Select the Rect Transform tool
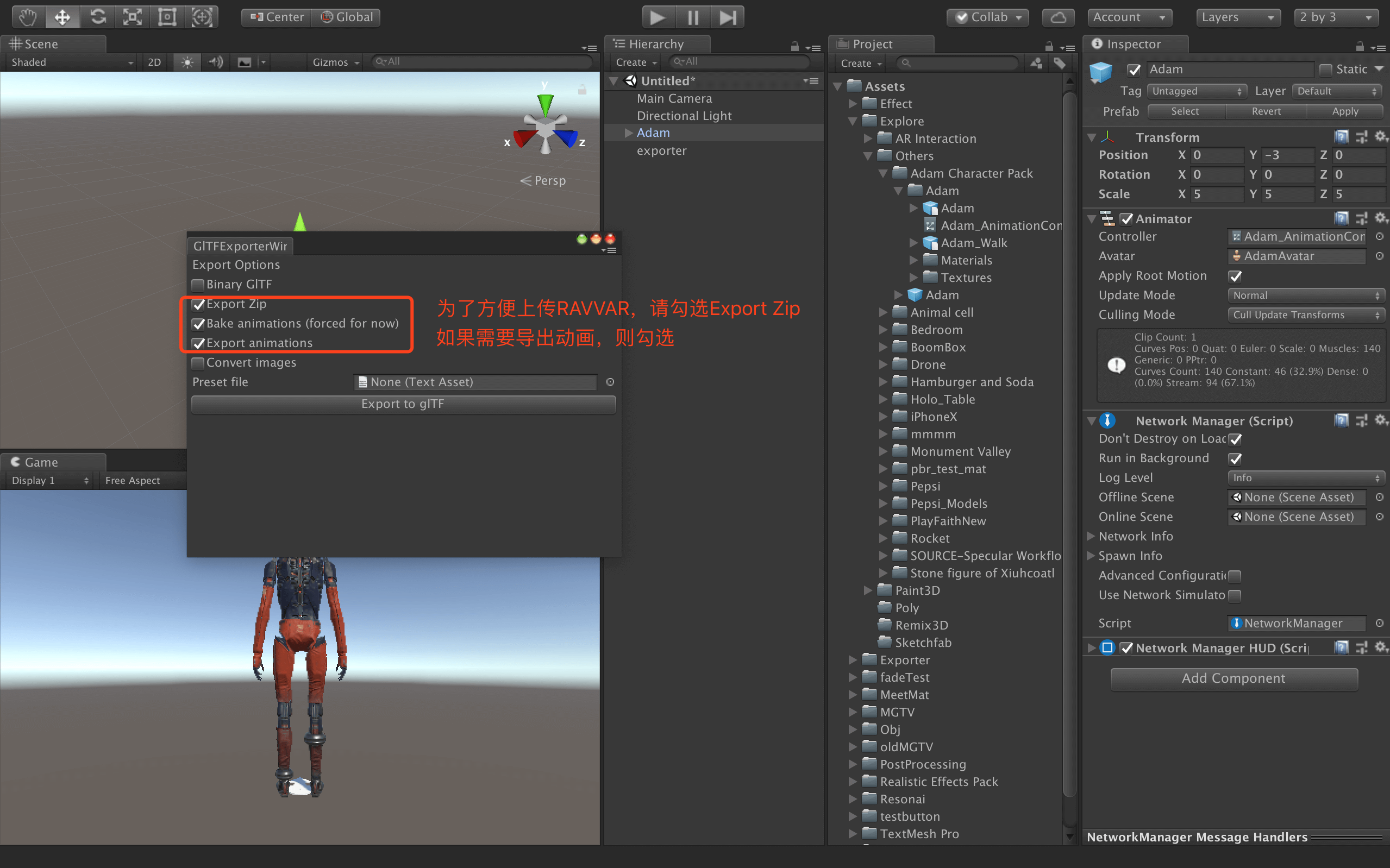The height and width of the screenshot is (868, 1390). pos(167,17)
